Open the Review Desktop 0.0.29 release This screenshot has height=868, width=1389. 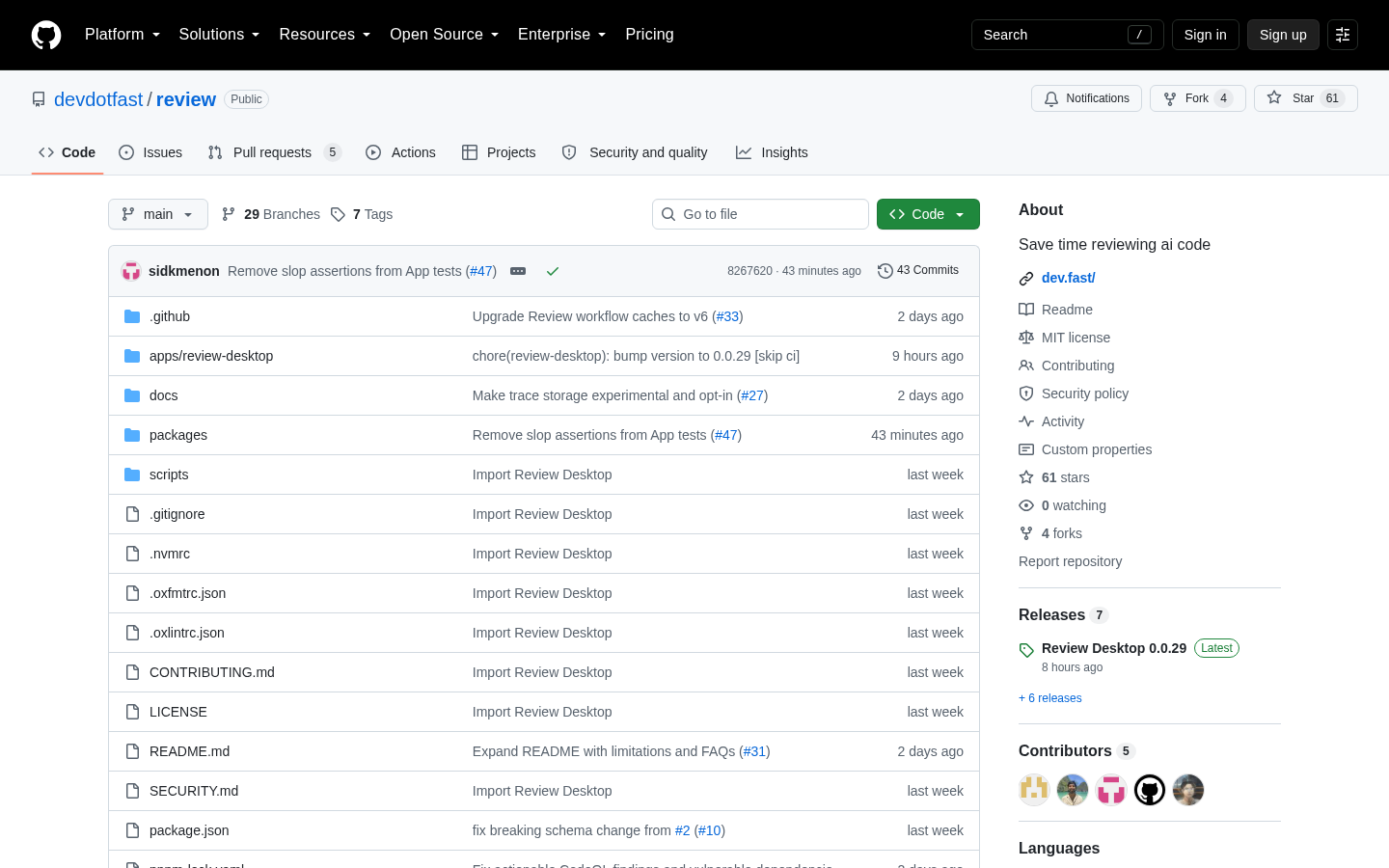coord(1114,648)
